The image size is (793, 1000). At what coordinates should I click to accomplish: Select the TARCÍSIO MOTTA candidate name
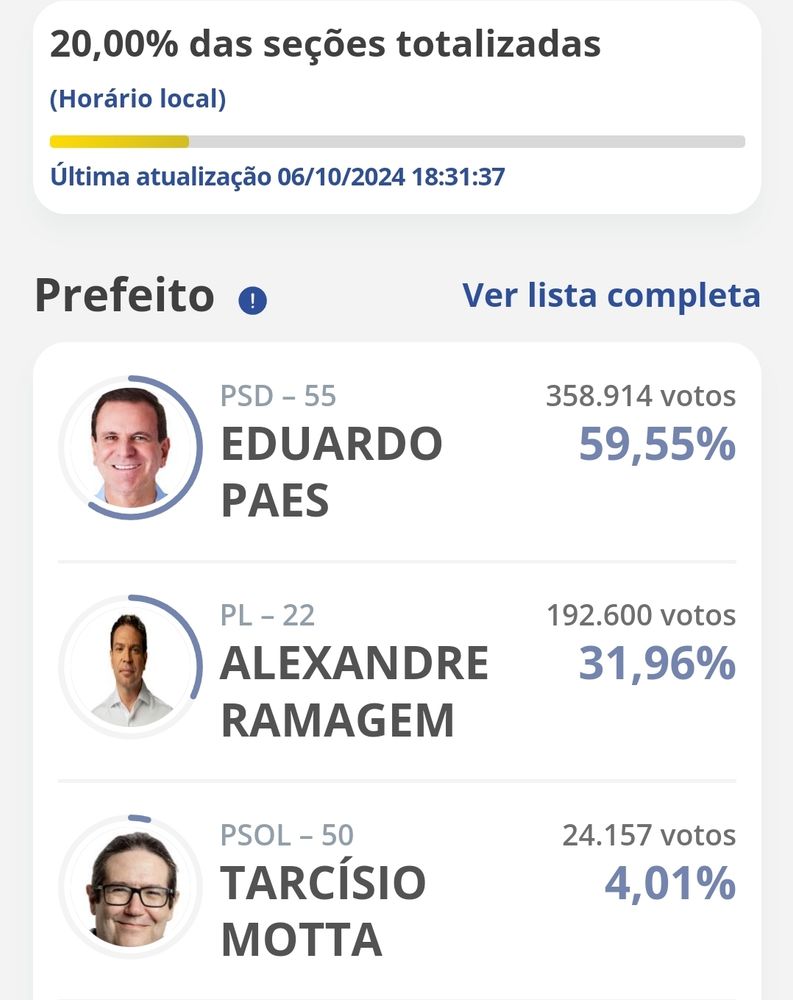point(323,911)
